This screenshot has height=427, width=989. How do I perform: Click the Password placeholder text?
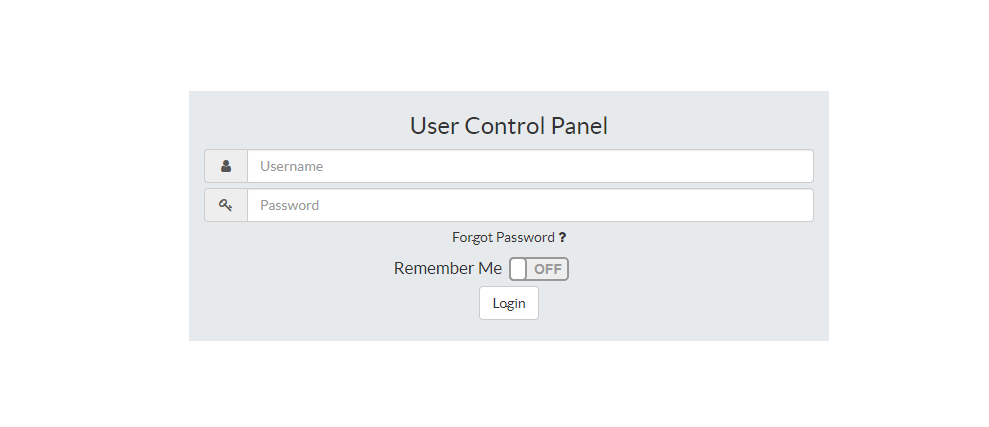point(289,205)
